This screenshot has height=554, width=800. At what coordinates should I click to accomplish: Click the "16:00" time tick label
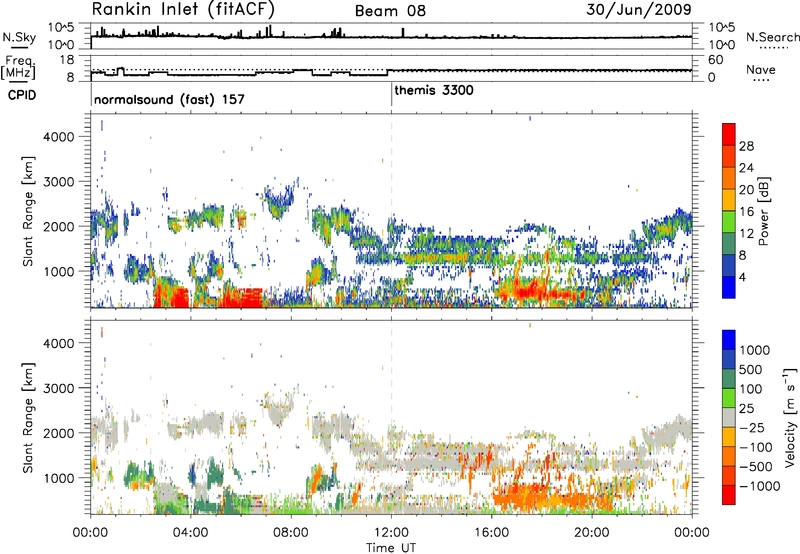pyautogui.click(x=491, y=533)
